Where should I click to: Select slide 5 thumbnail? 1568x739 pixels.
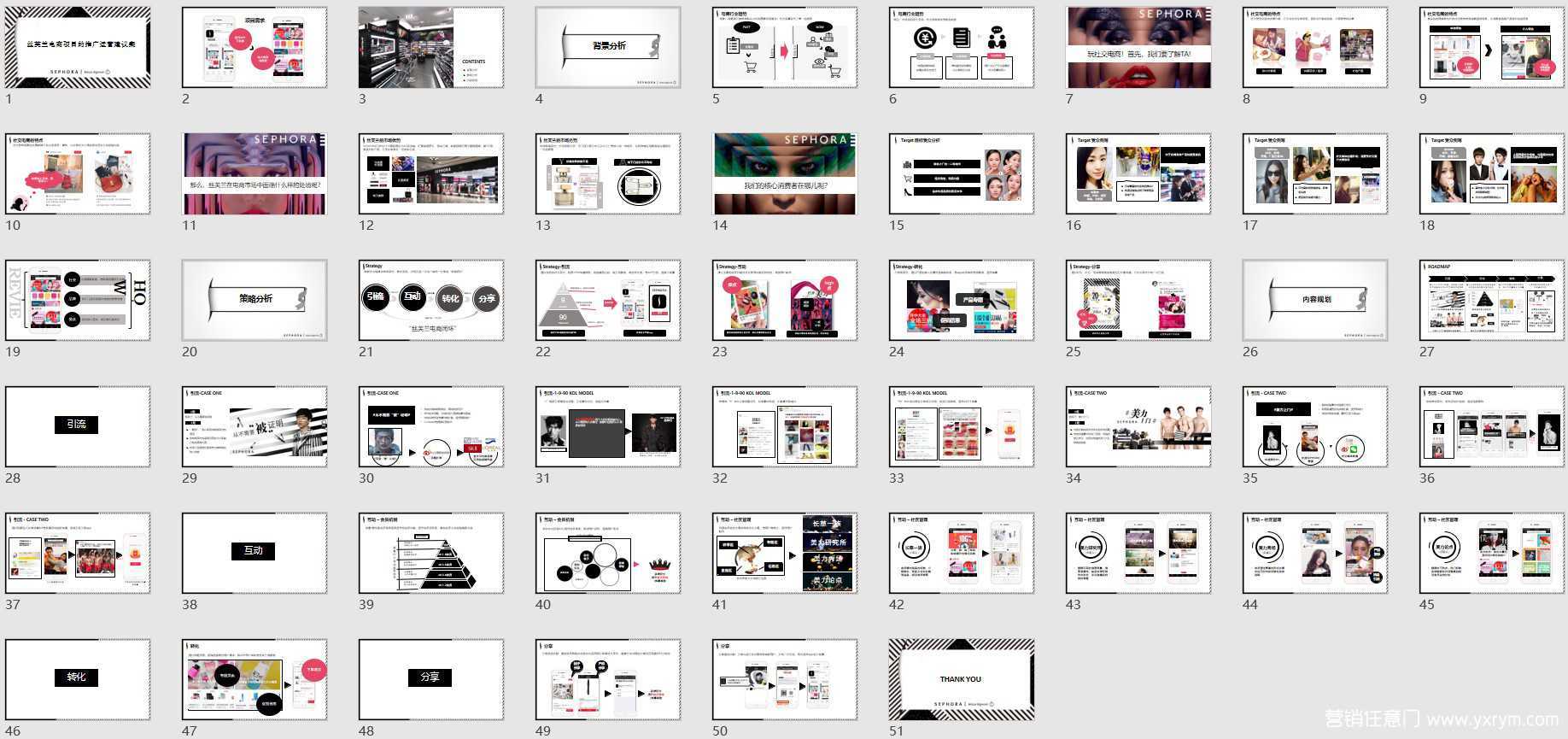point(785,47)
